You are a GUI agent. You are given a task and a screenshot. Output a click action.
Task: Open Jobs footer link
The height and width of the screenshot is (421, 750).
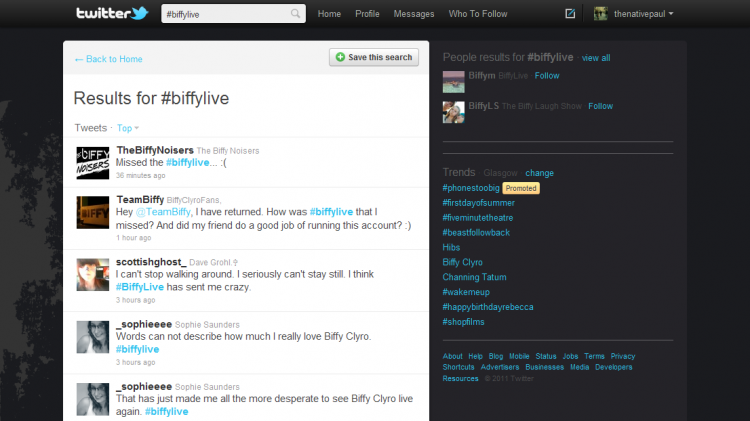[570, 356]
